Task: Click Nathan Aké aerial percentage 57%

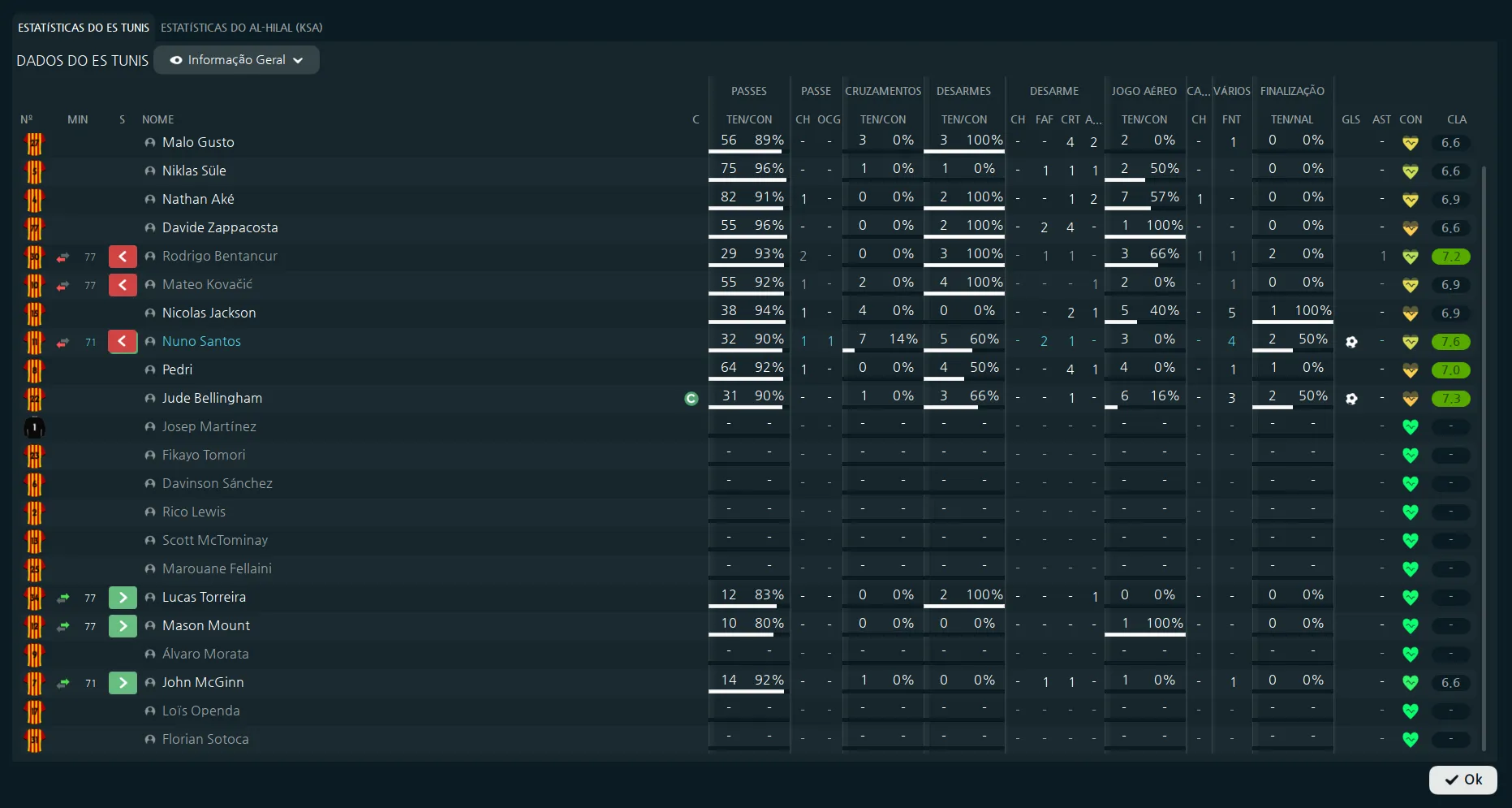Action: point(1165,197)
